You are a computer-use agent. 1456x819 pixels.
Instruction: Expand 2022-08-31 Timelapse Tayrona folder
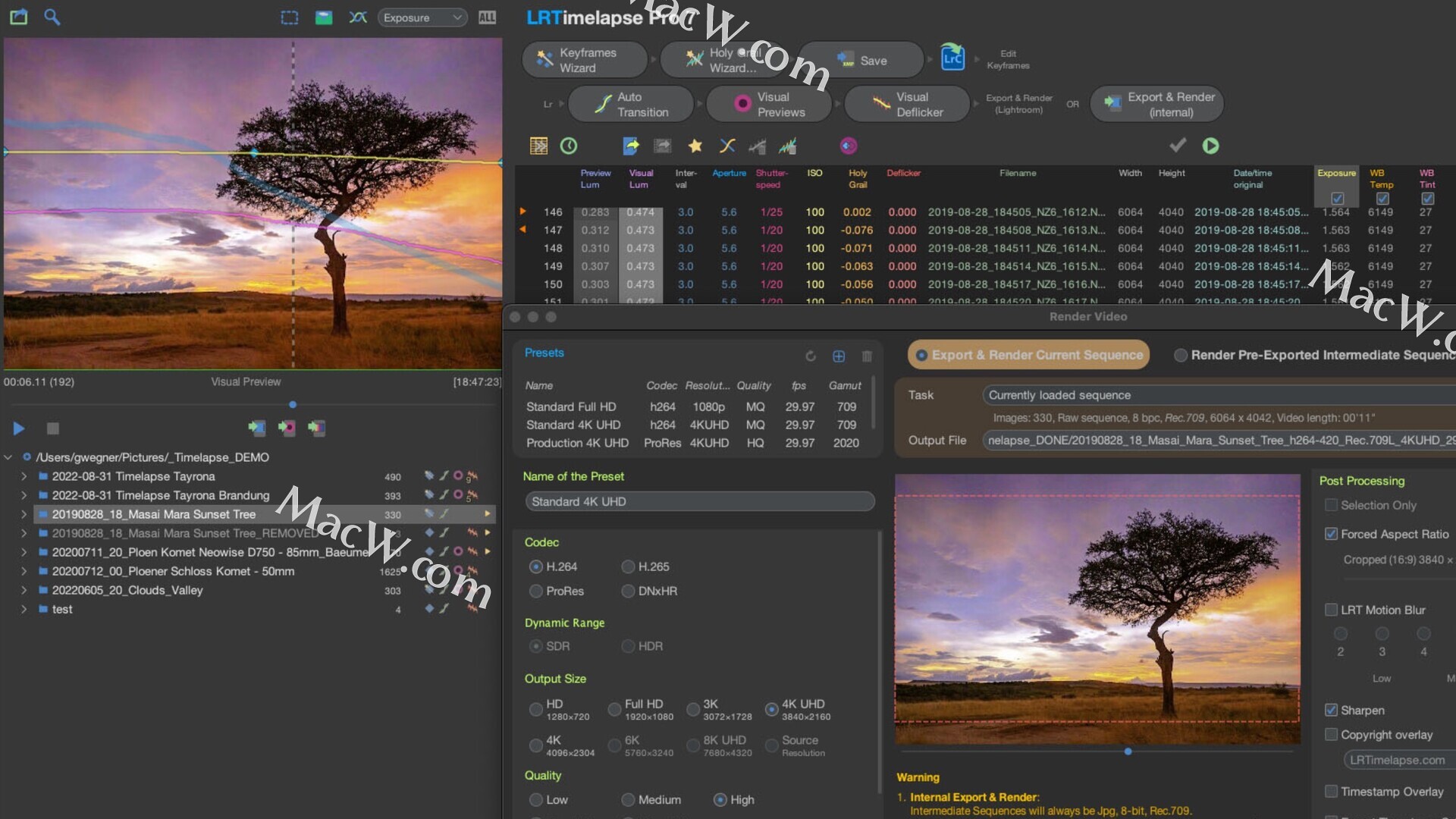pyautogui.click(x=24, y=476)
